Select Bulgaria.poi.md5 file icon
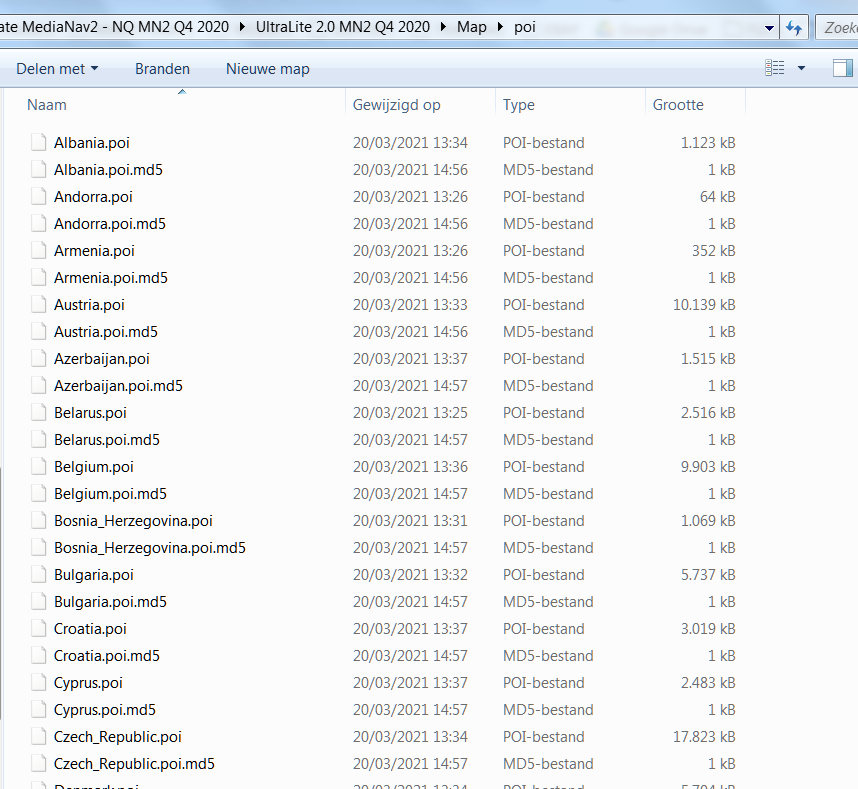The height and width of the screenshot is (789, 858). (38, 602)
